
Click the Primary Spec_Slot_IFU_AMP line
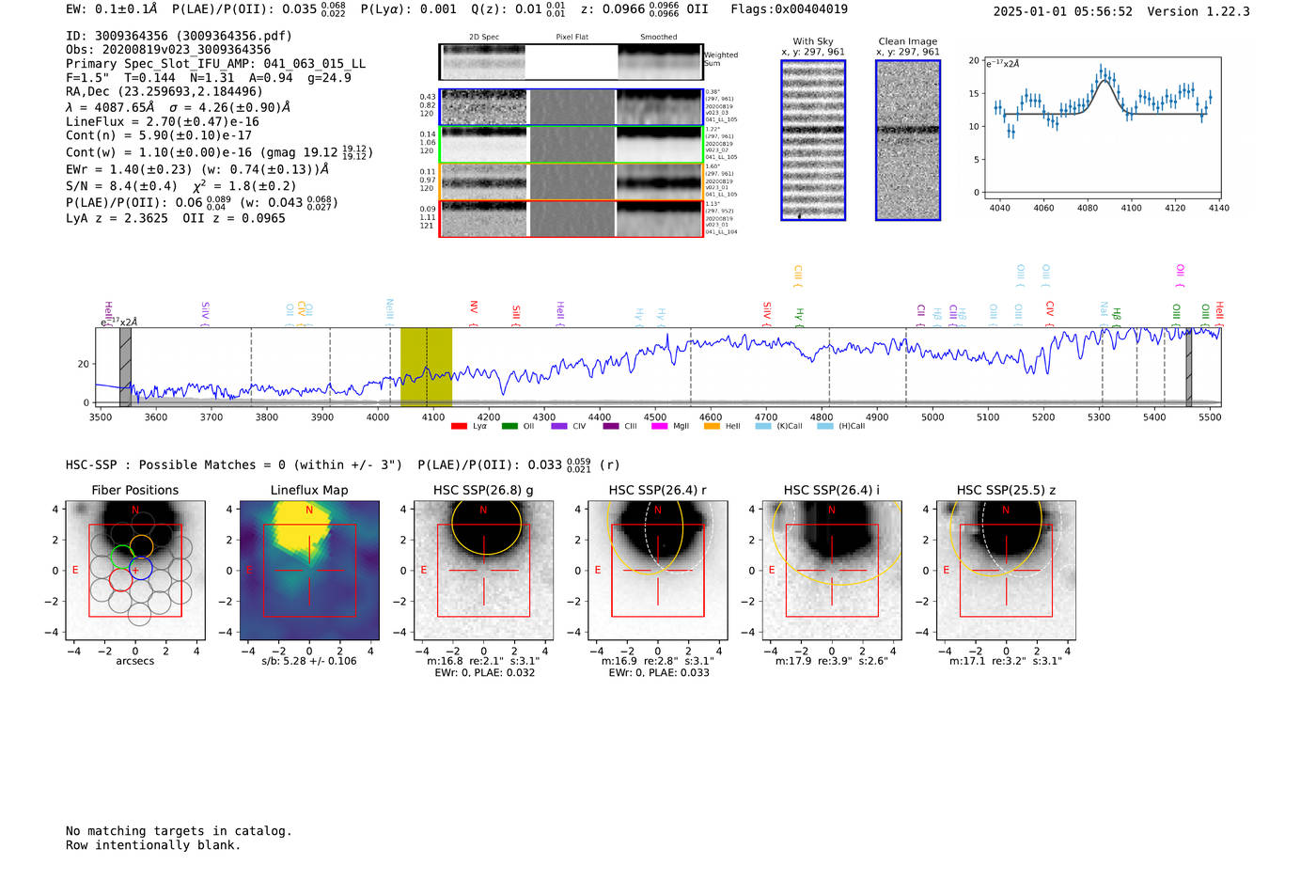pyautogui.click(x=216, y=64)
